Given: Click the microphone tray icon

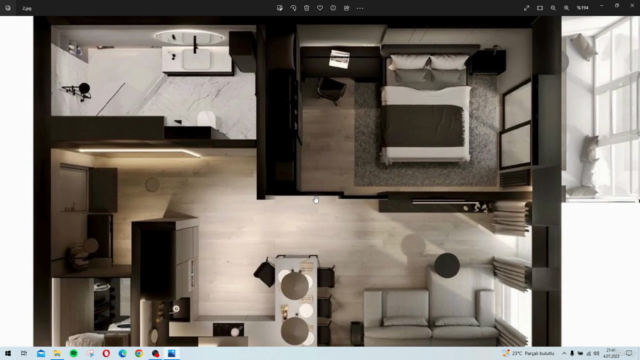Looking at the screenshot, I should pos(572,353).
